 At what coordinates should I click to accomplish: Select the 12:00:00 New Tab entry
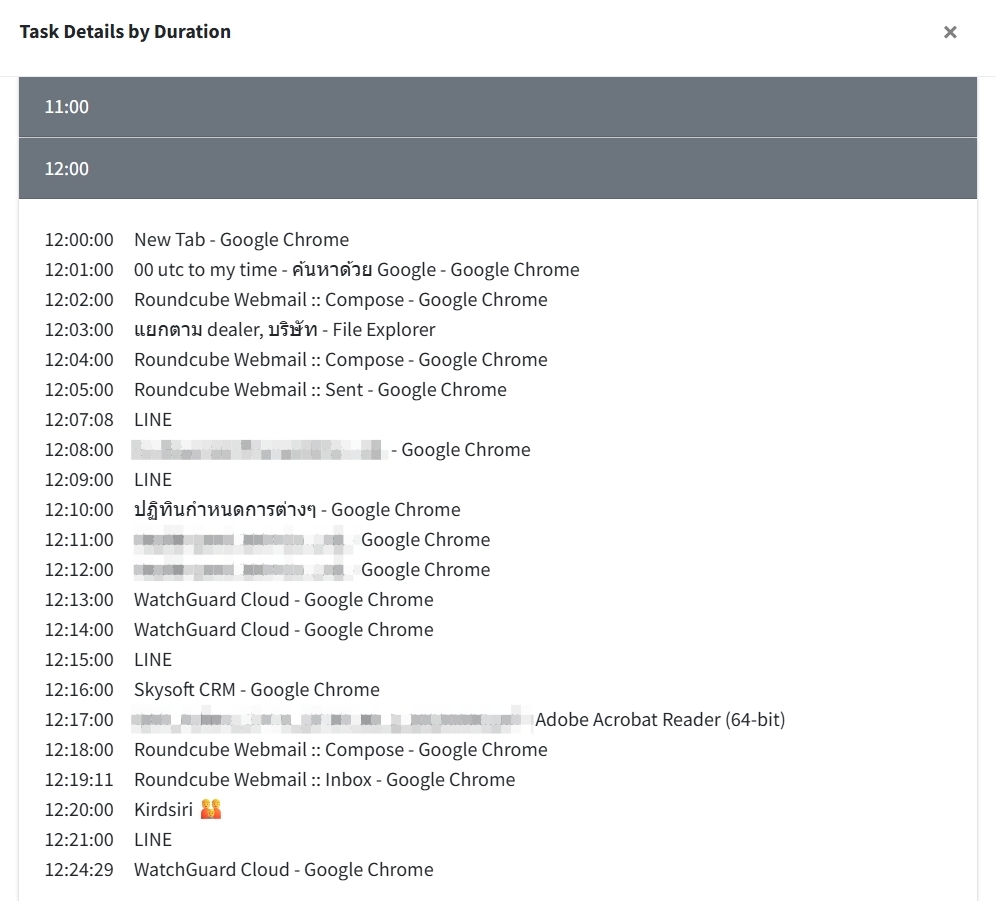197,240
